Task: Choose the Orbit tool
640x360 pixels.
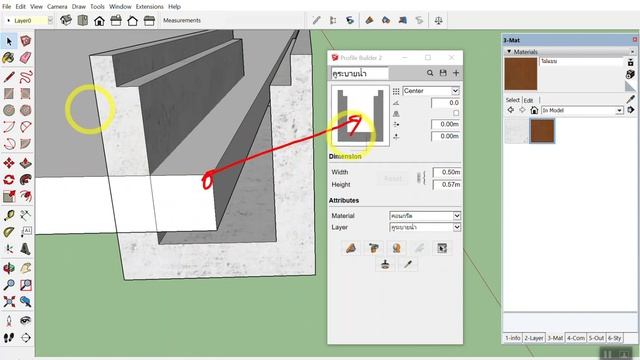Action: 9,268
